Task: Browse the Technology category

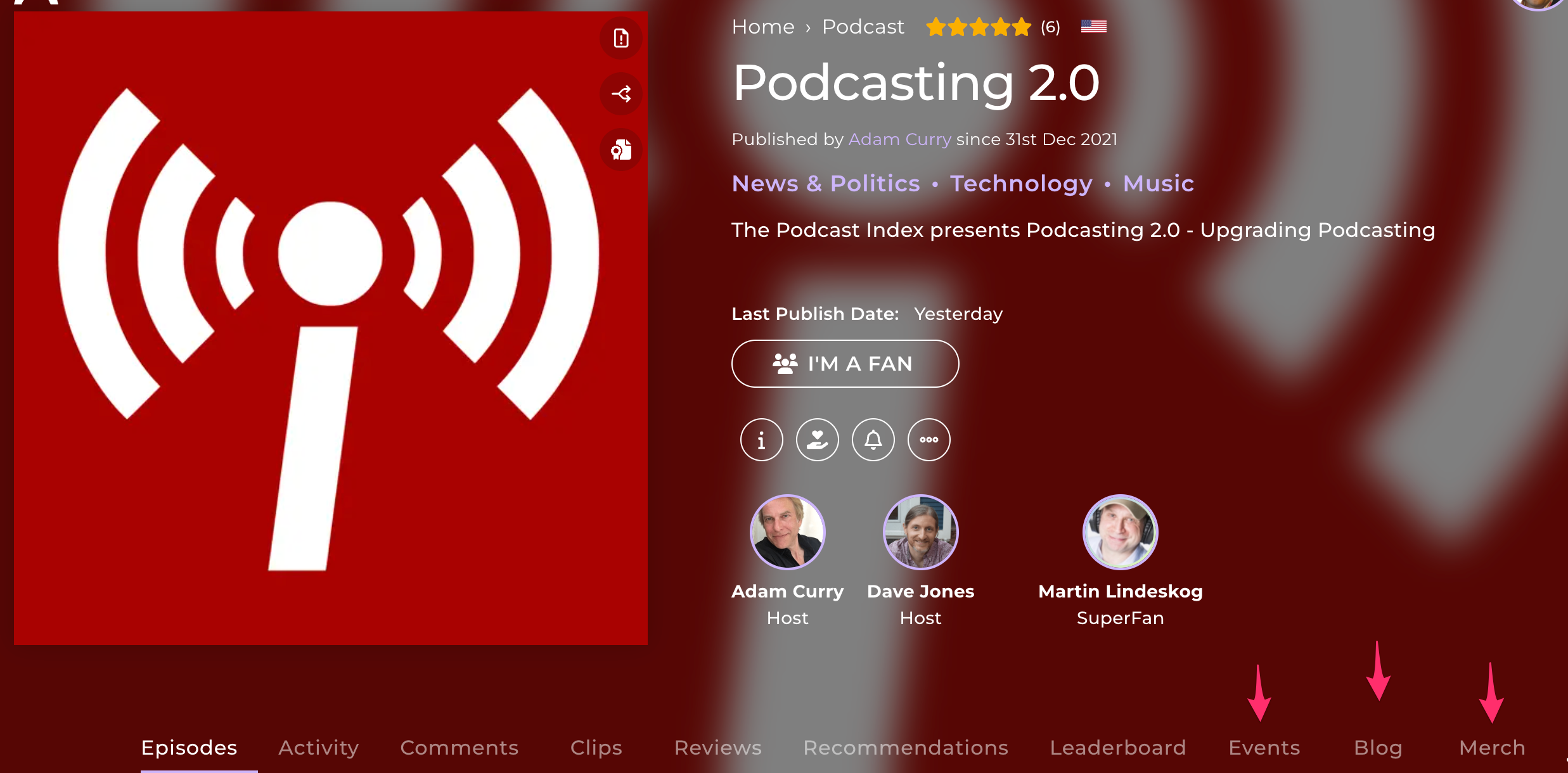Action: click(x=1021, y=183)
